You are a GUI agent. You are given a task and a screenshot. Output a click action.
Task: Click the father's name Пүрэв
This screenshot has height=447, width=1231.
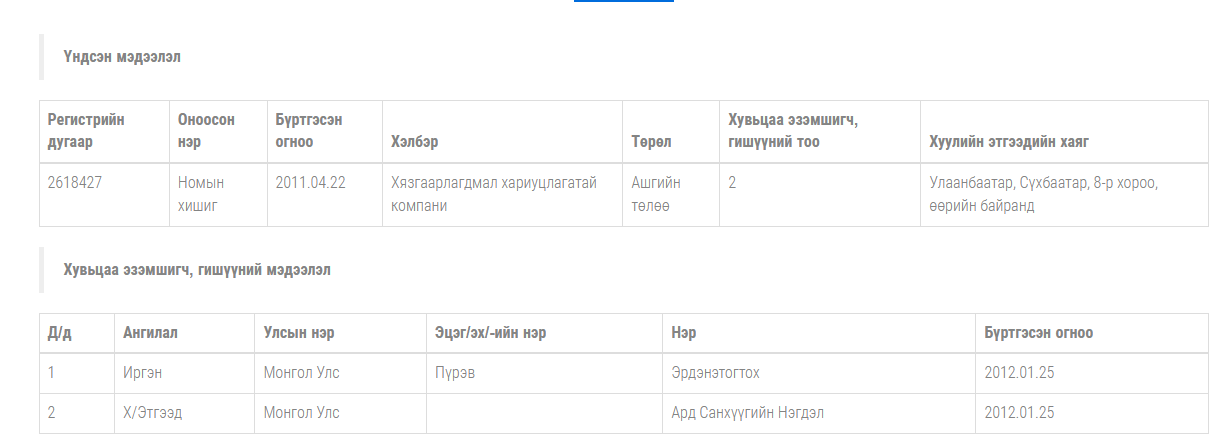455,373
